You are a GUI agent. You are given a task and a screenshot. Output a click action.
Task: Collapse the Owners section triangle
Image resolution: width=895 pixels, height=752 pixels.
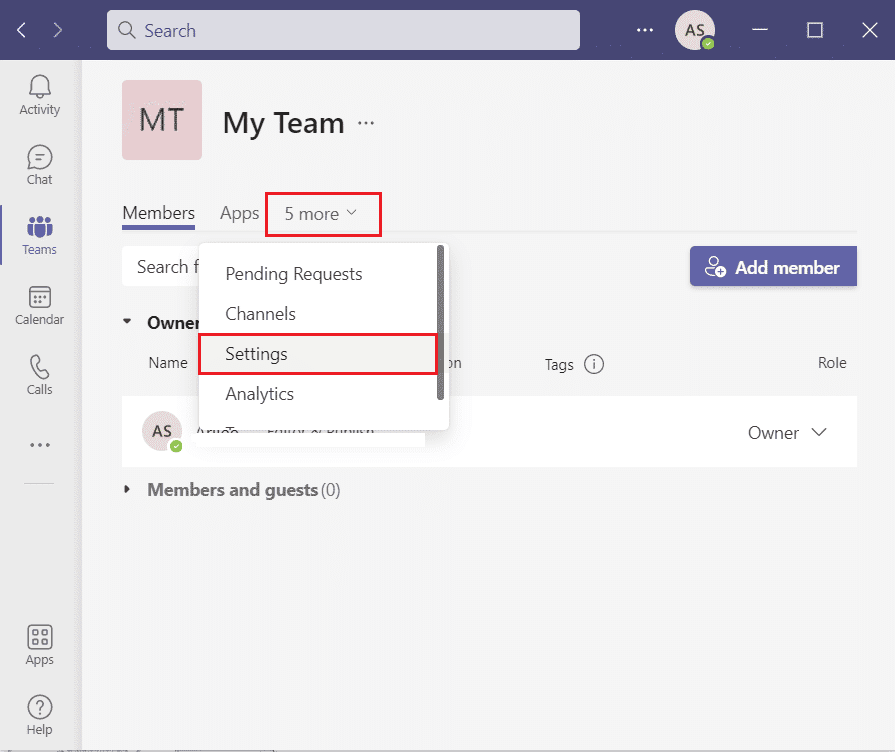[127, 321]
